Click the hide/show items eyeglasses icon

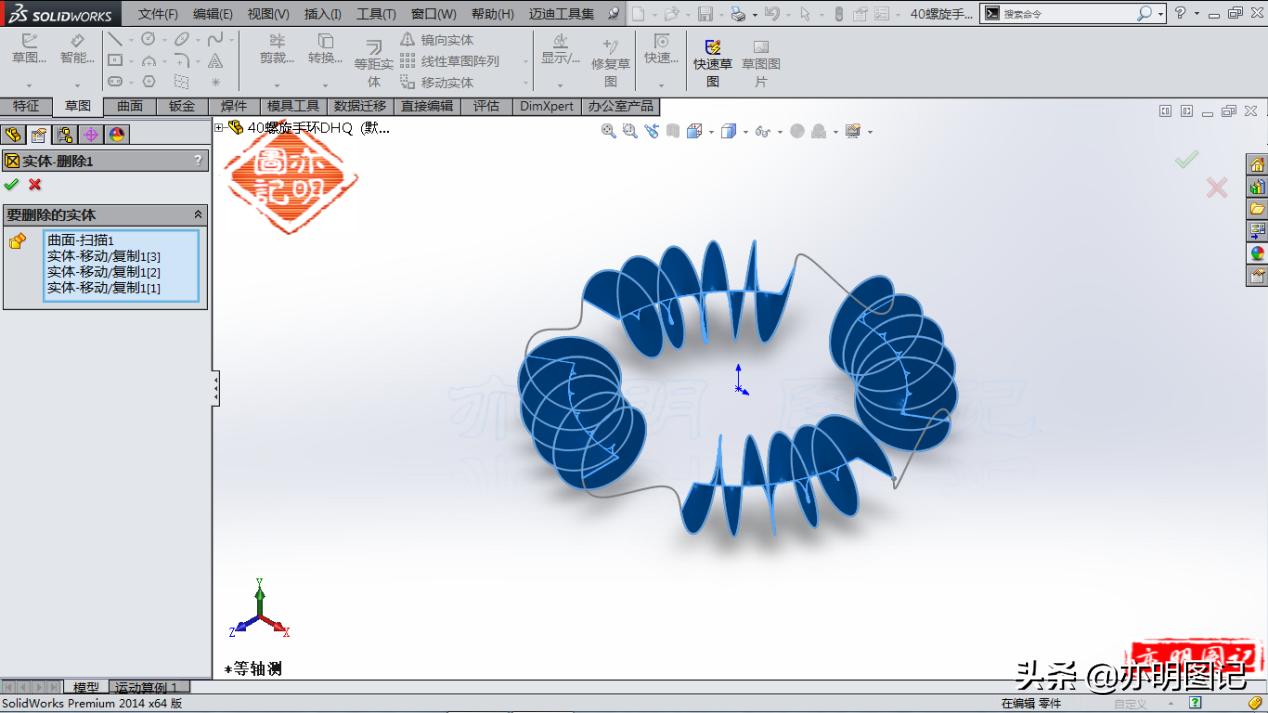(762, 131)
